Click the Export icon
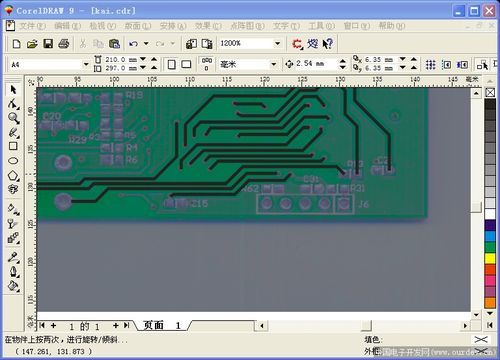 pos(207,44)
